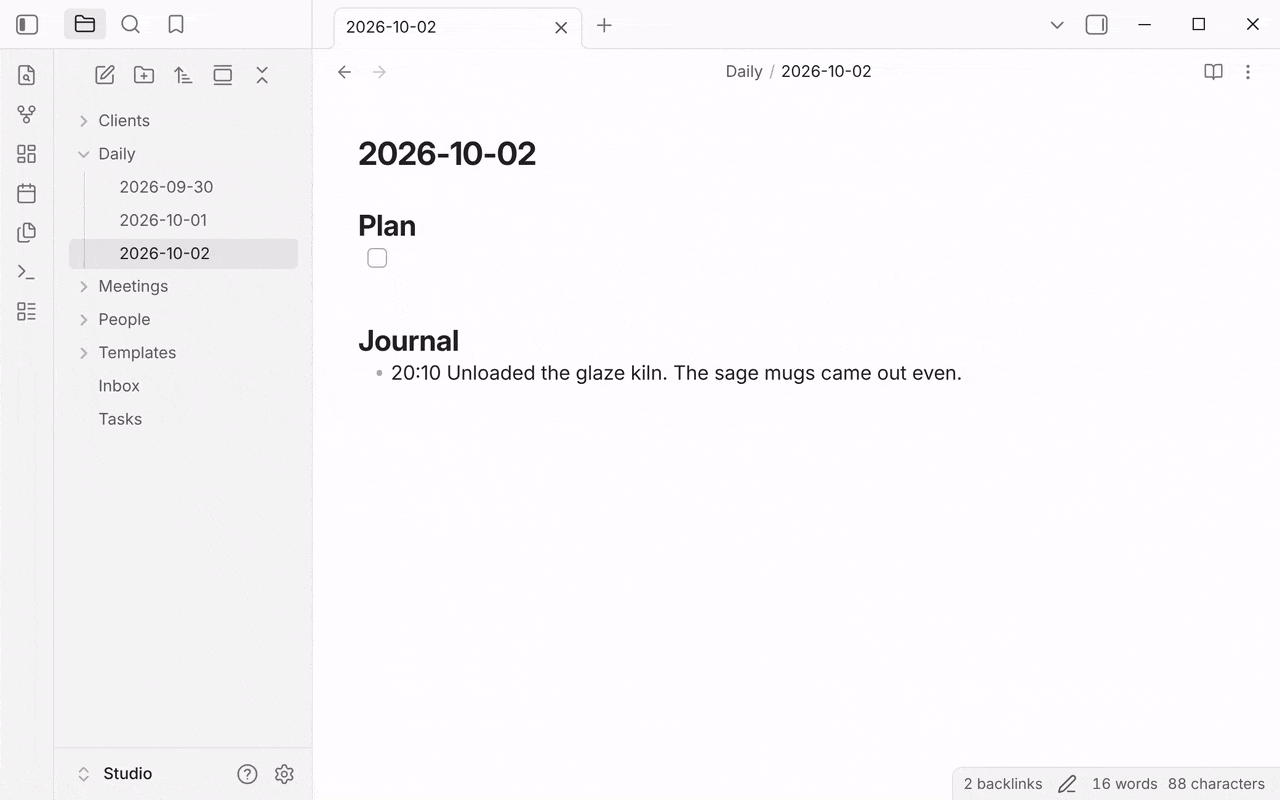Open the 2026-09-30 daily note

click(183, 187)
